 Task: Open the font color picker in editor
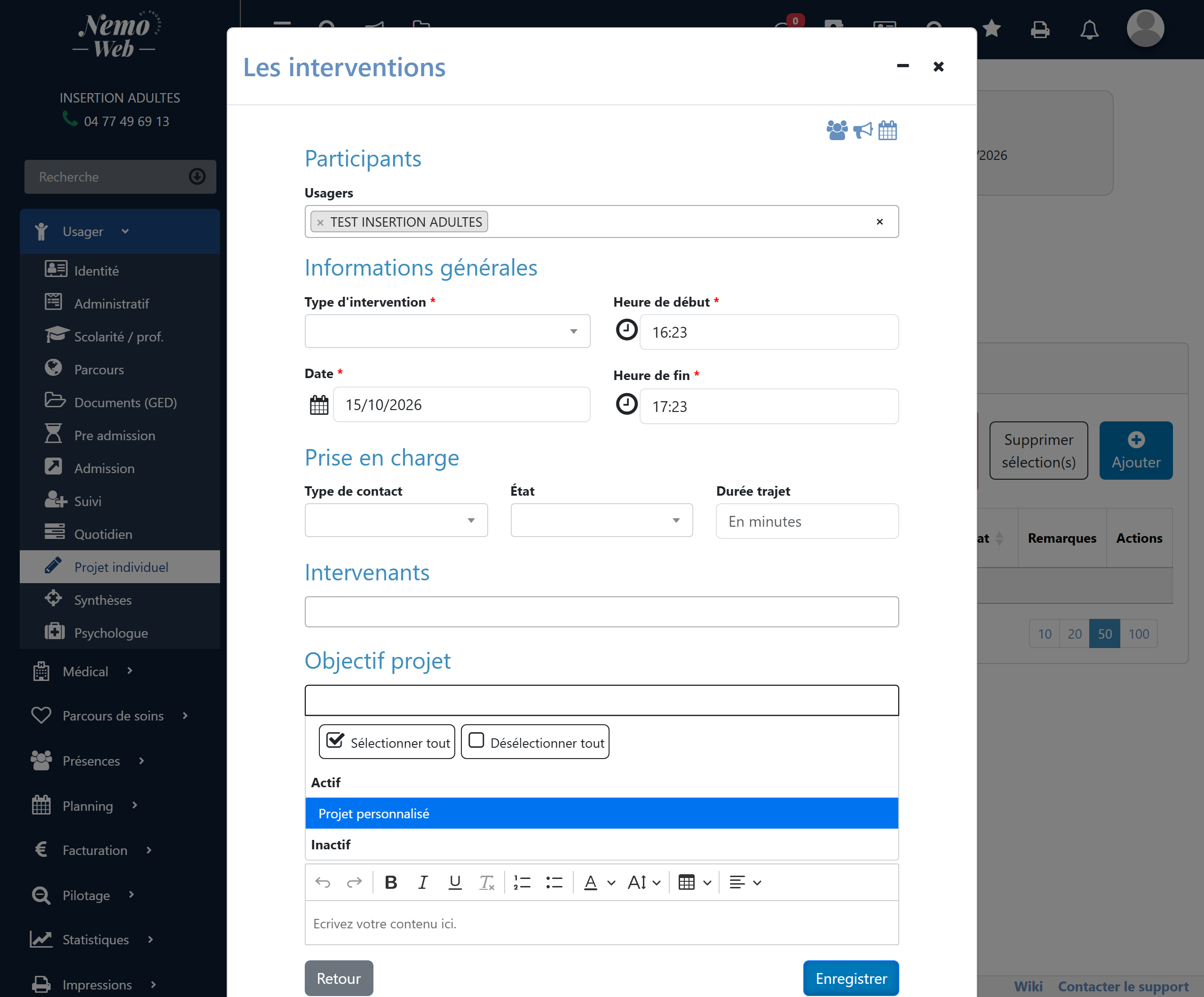pyautogui.click(x=599, y=882)
